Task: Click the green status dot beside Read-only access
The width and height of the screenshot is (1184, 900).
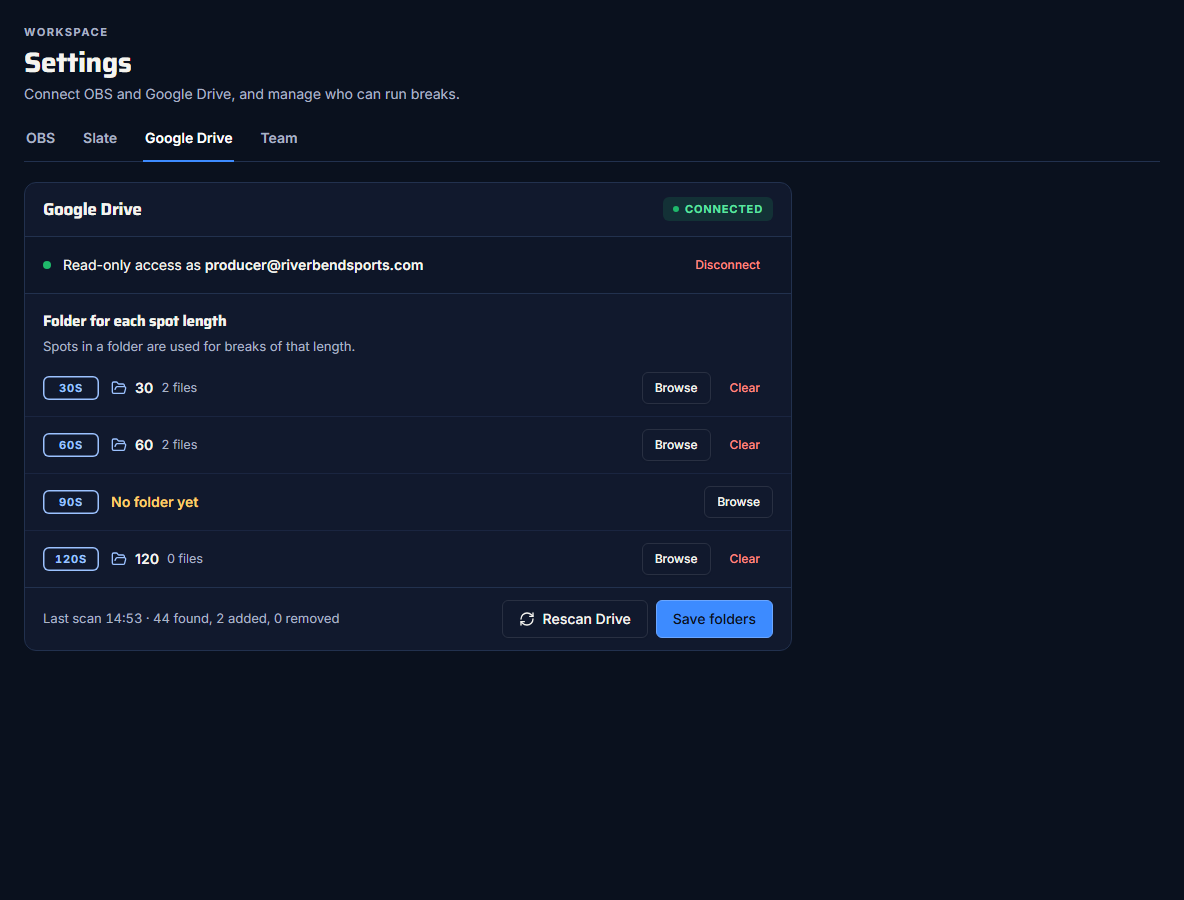Action: (x=47, y=265)
